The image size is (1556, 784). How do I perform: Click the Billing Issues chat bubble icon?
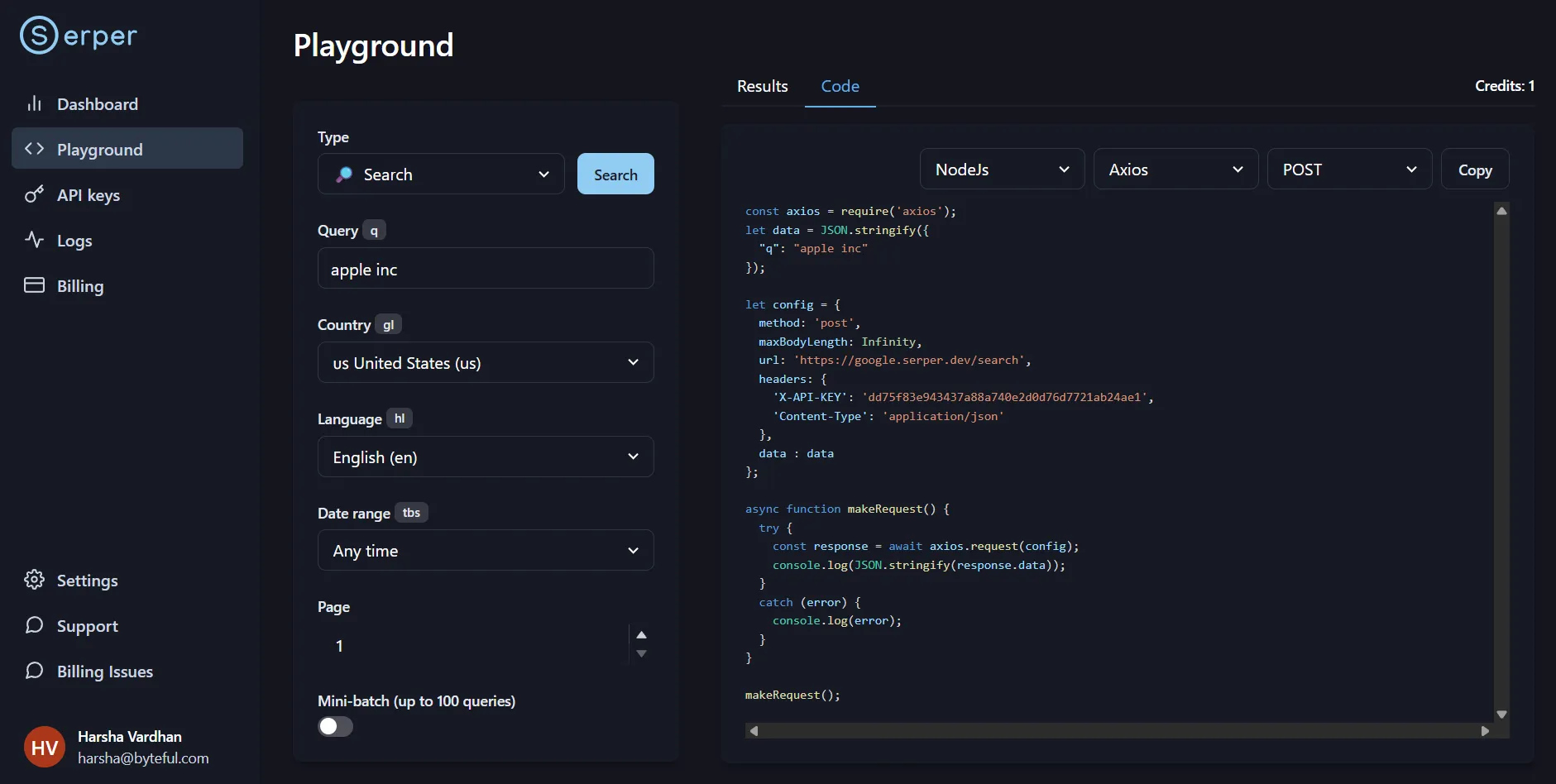(x=34, y=671)
